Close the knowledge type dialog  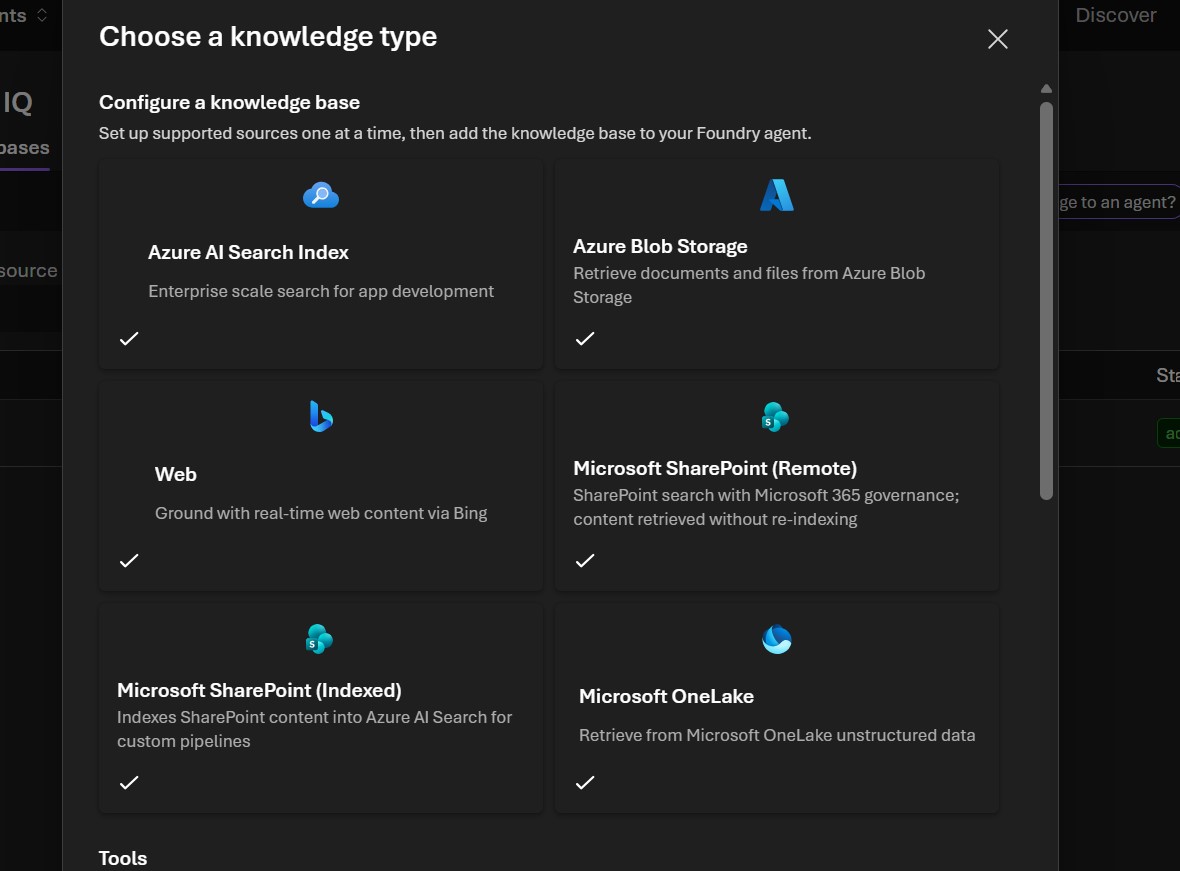point(997,39)
